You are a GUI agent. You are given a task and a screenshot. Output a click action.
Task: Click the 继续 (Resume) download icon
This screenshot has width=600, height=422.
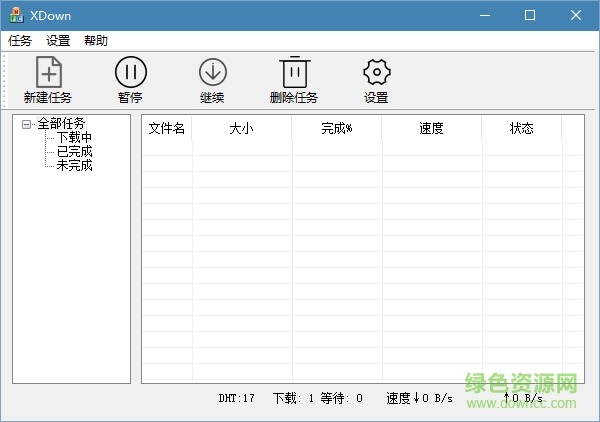coord(212,73)
